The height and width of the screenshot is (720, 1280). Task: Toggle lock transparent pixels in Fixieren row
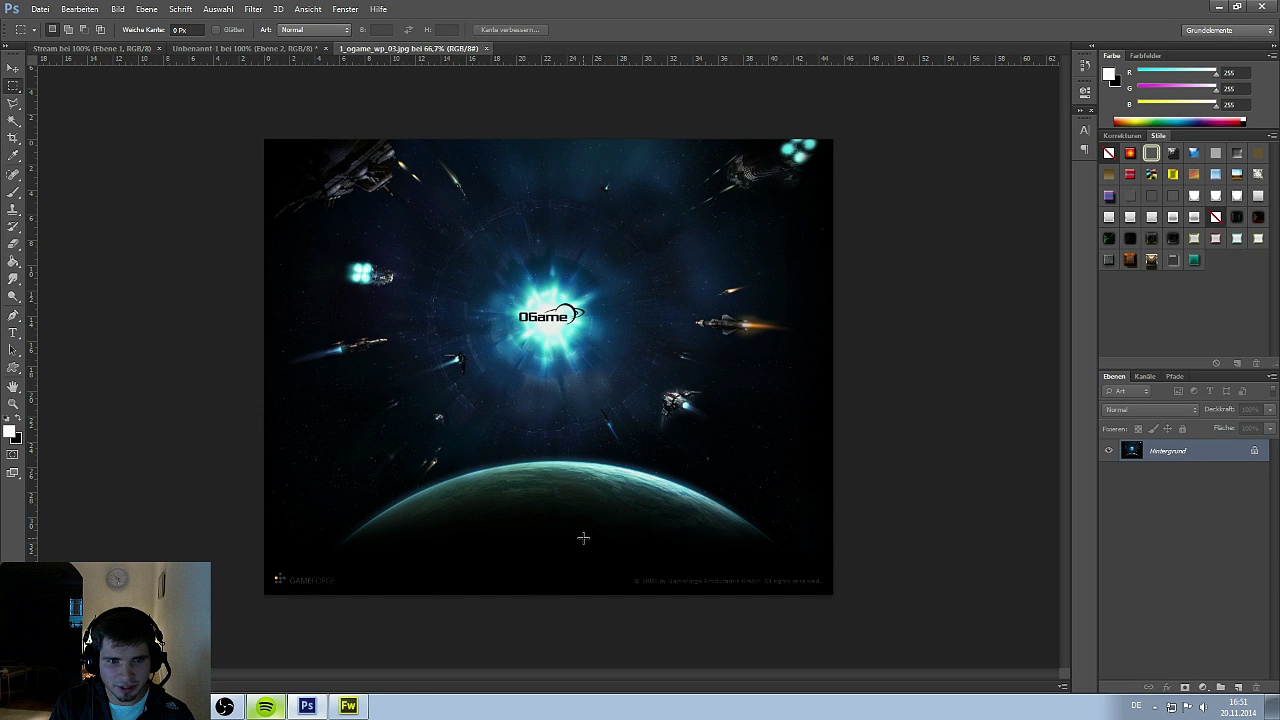(x=1138, y=429)
